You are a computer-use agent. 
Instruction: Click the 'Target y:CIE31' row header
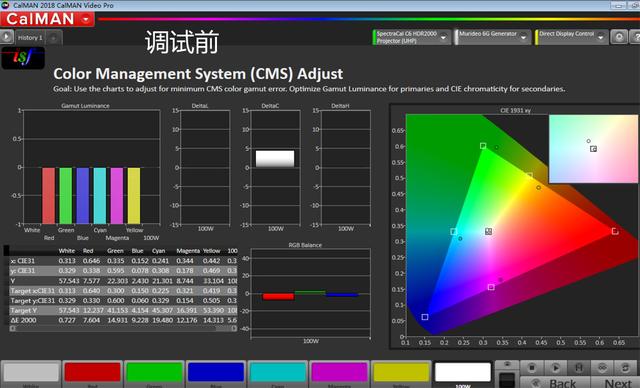click(33, 300)
